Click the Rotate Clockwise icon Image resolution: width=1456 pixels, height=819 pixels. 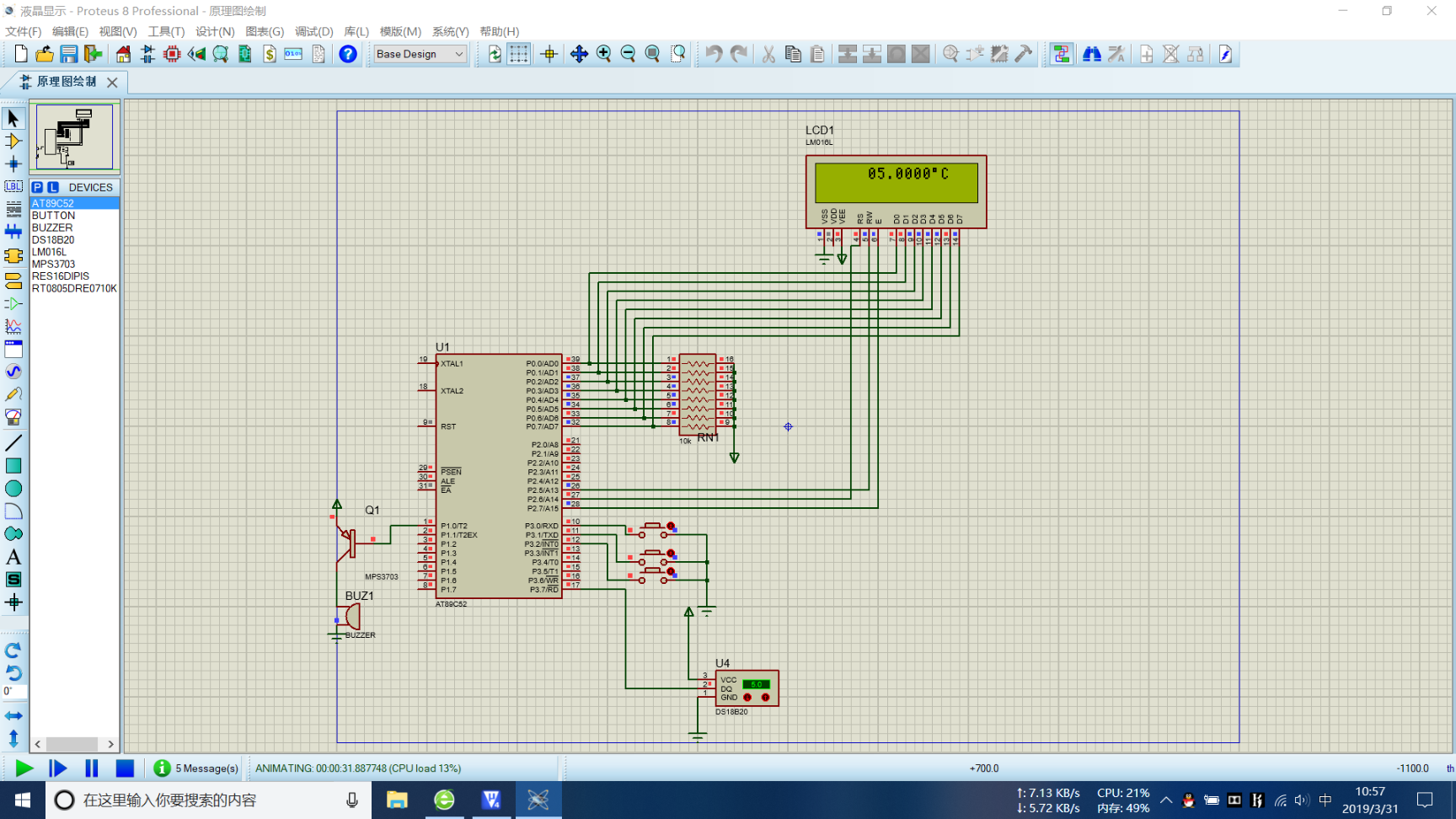[x=13, y=650]
